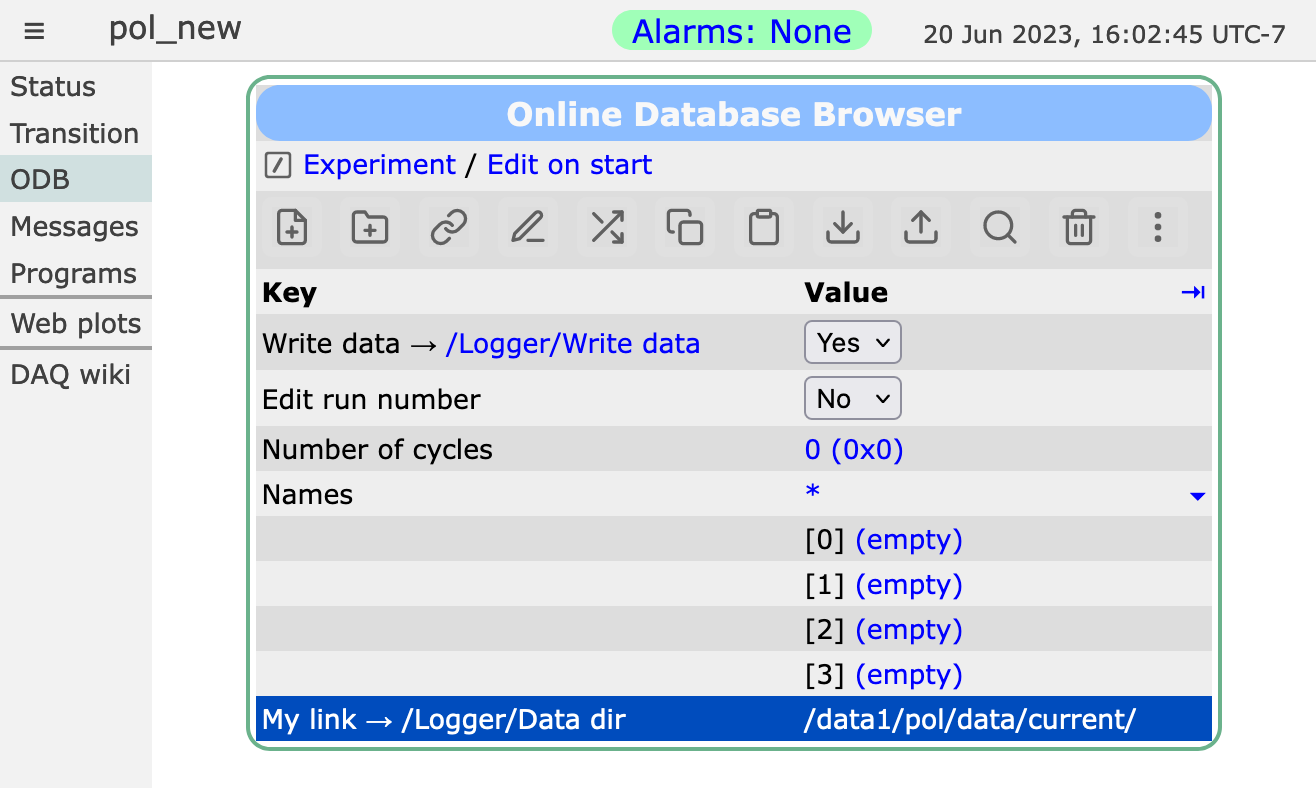
Task: Select ODB in the sidebar
Action: (x=76, y=180)
